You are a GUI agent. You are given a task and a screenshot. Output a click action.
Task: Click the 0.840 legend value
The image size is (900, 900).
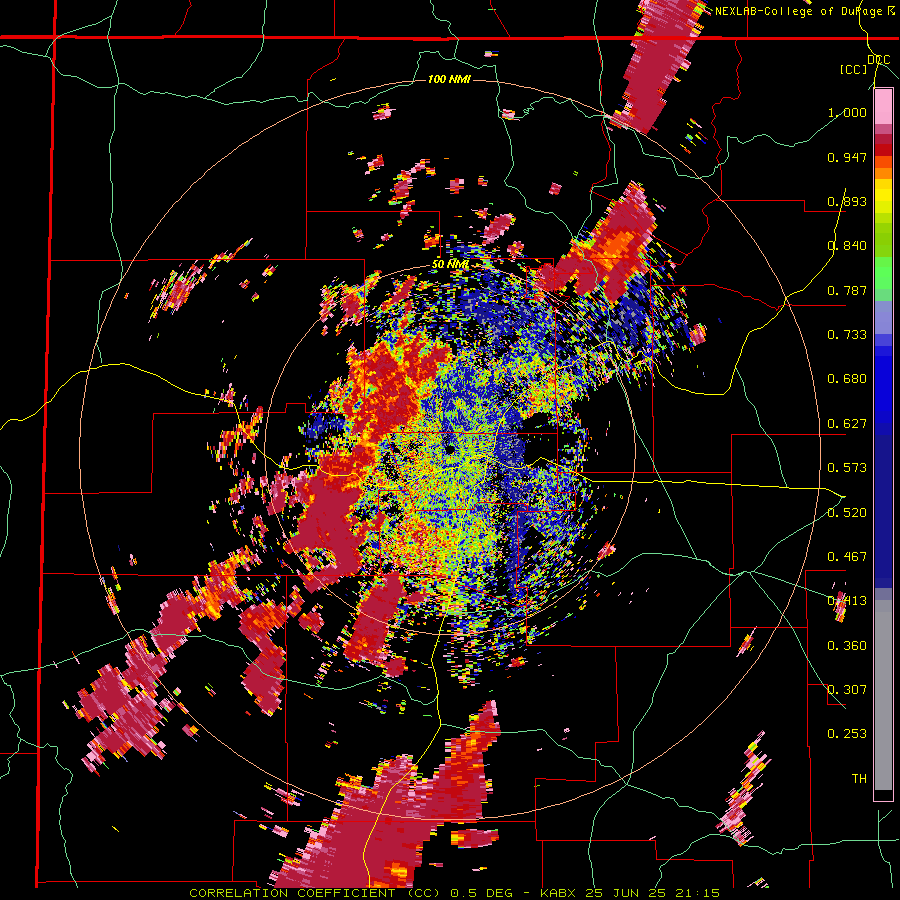(x=847, y=246)
